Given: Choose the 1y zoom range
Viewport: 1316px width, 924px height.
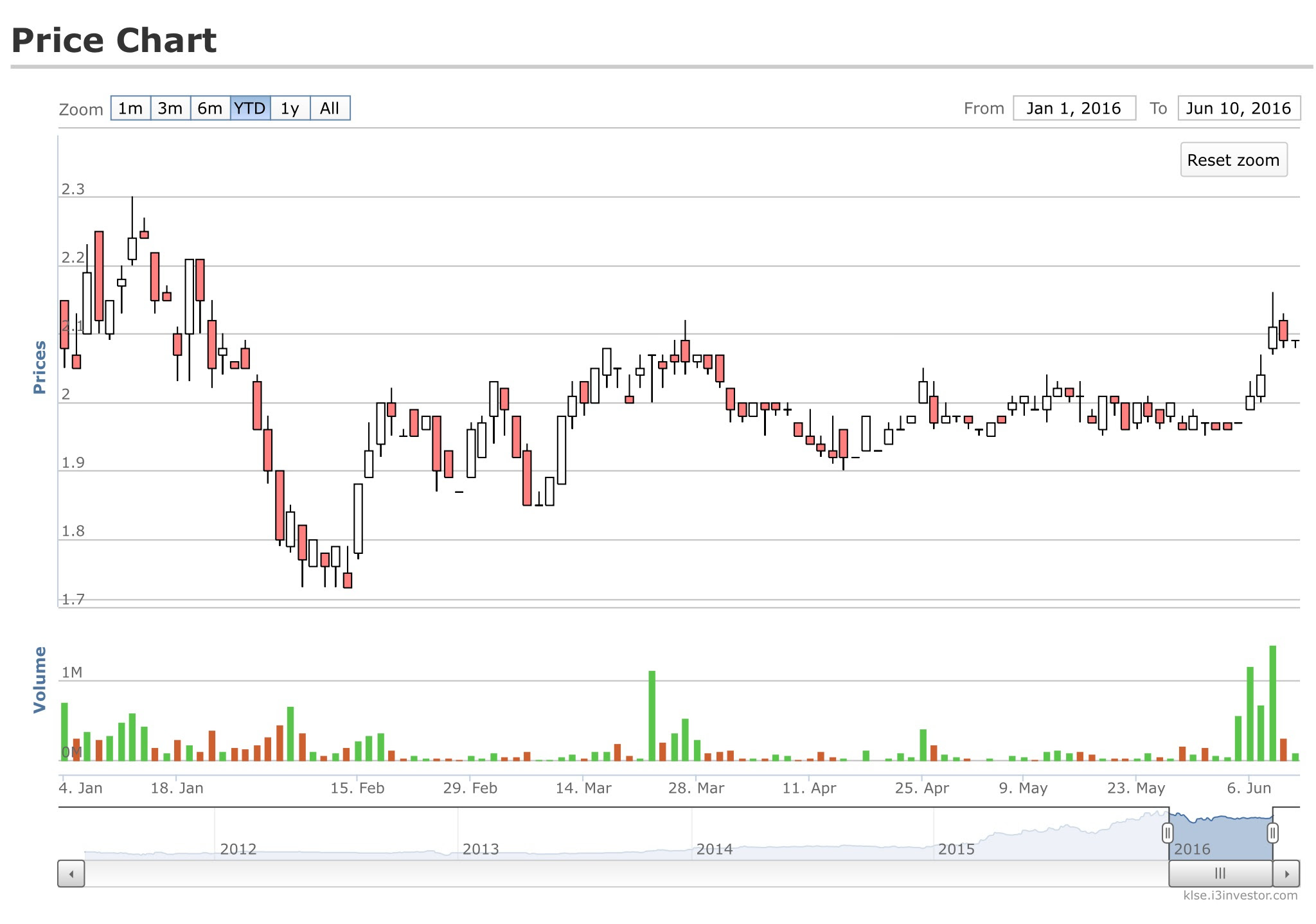Looking at the screenshot, I should click(290, 108).
